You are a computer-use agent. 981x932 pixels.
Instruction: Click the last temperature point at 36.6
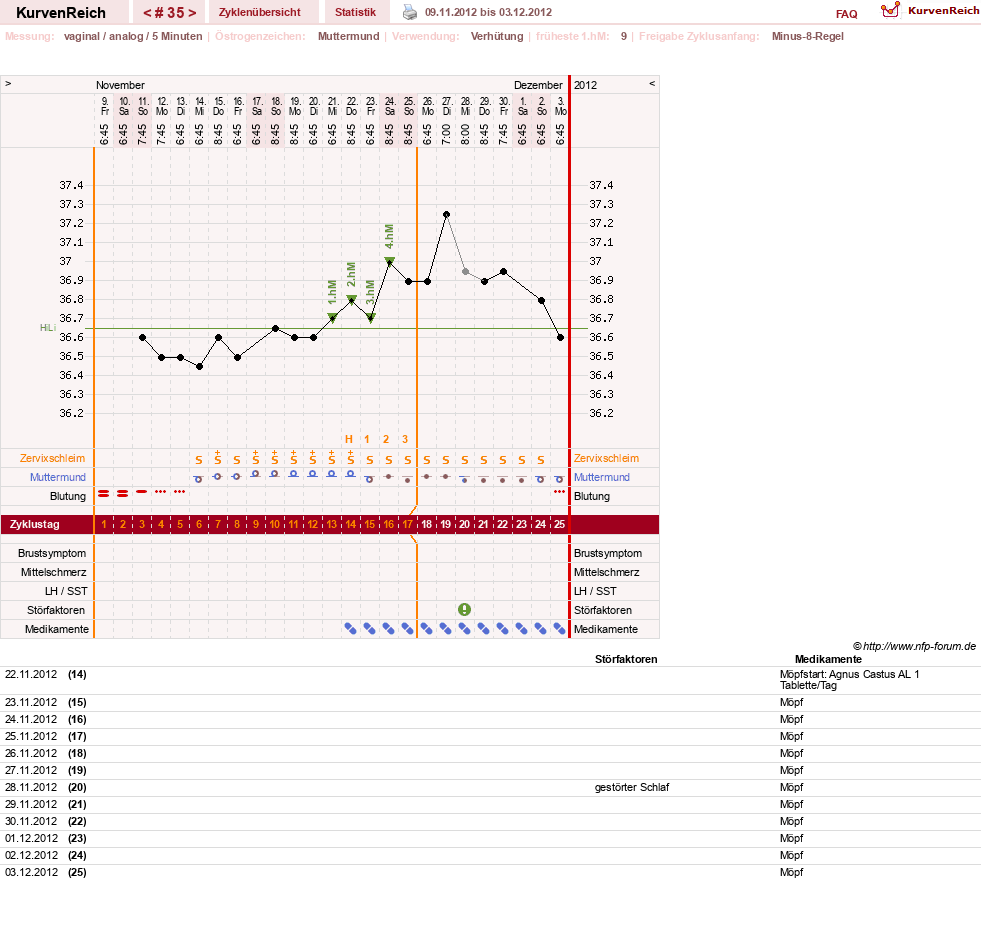[x=560, y=337]
